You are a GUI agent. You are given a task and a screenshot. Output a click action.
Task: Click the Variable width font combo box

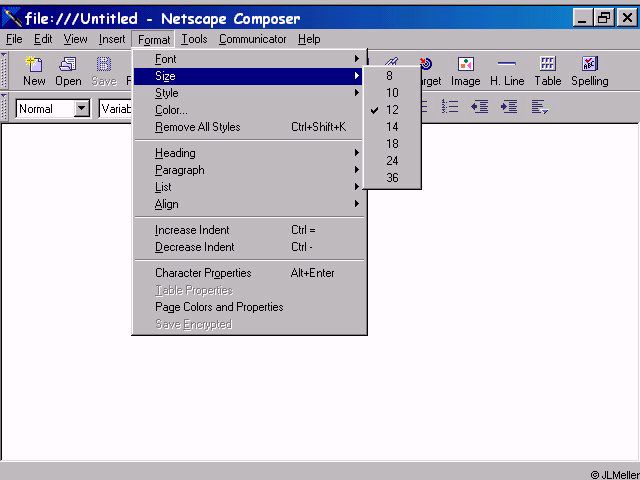[x=116, y=109]
